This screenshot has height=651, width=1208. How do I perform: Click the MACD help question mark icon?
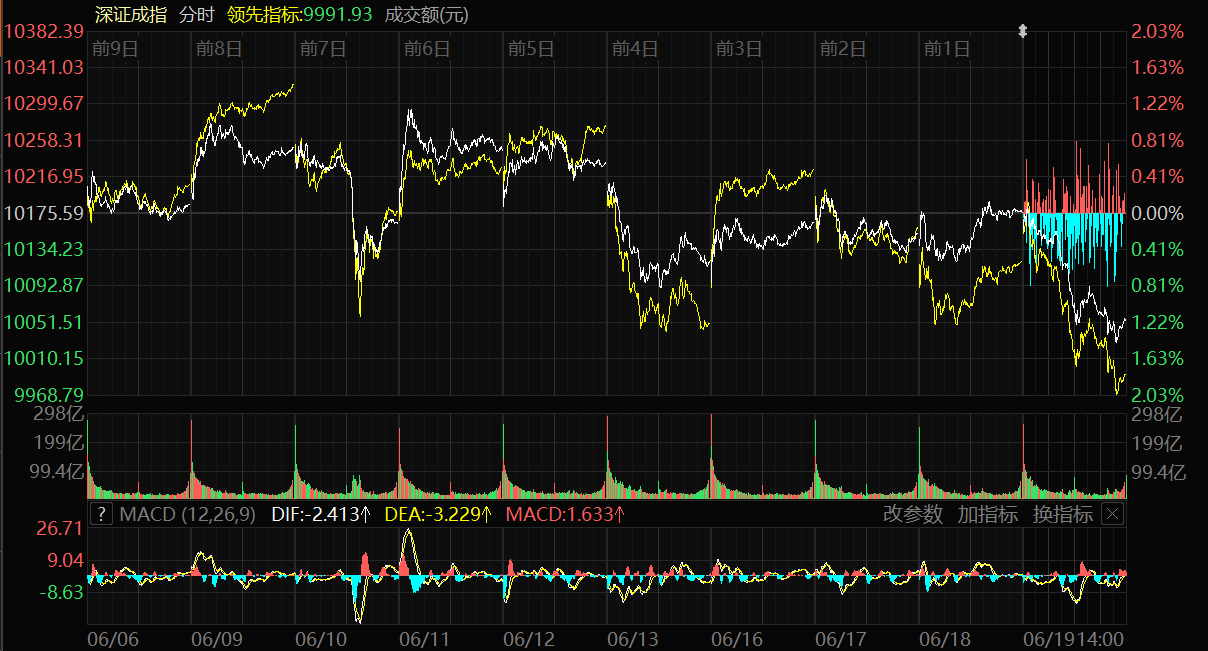(x=100, y=514)
